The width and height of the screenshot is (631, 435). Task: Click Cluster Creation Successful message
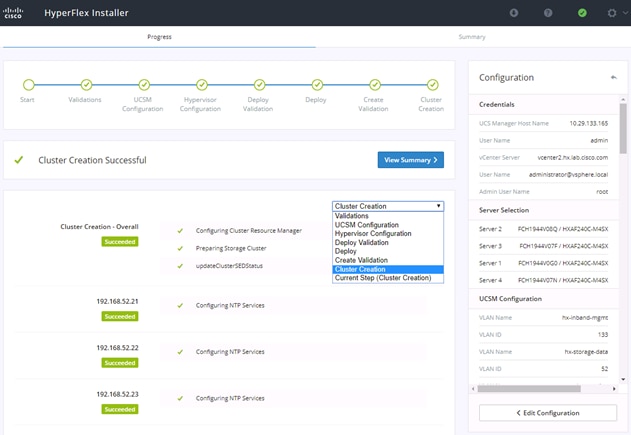tap(92, 160)
